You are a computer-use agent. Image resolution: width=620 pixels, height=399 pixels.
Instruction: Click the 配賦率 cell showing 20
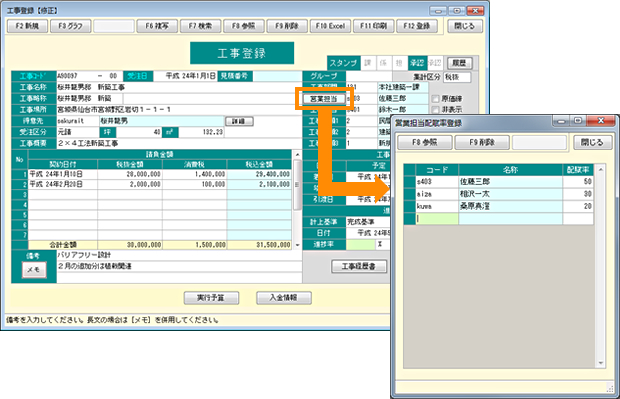(578, 206)
